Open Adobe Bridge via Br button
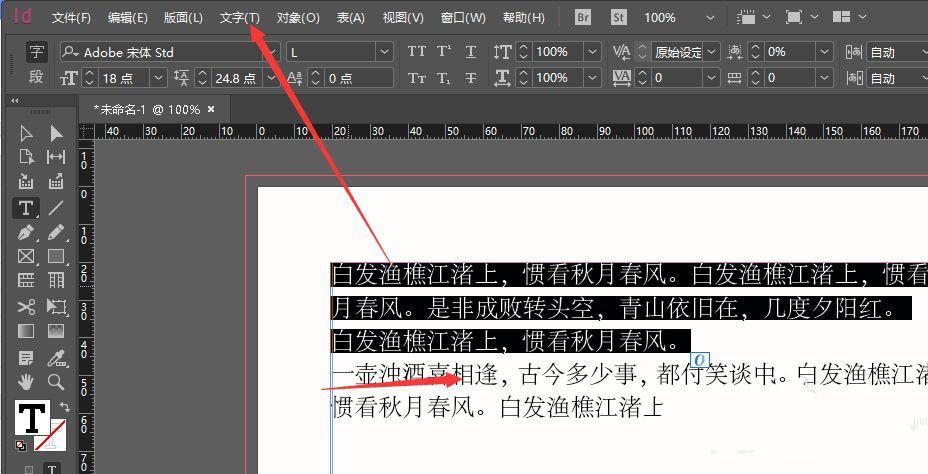The width and height of the screenshot is (928, 474). (x=583, y=17)
